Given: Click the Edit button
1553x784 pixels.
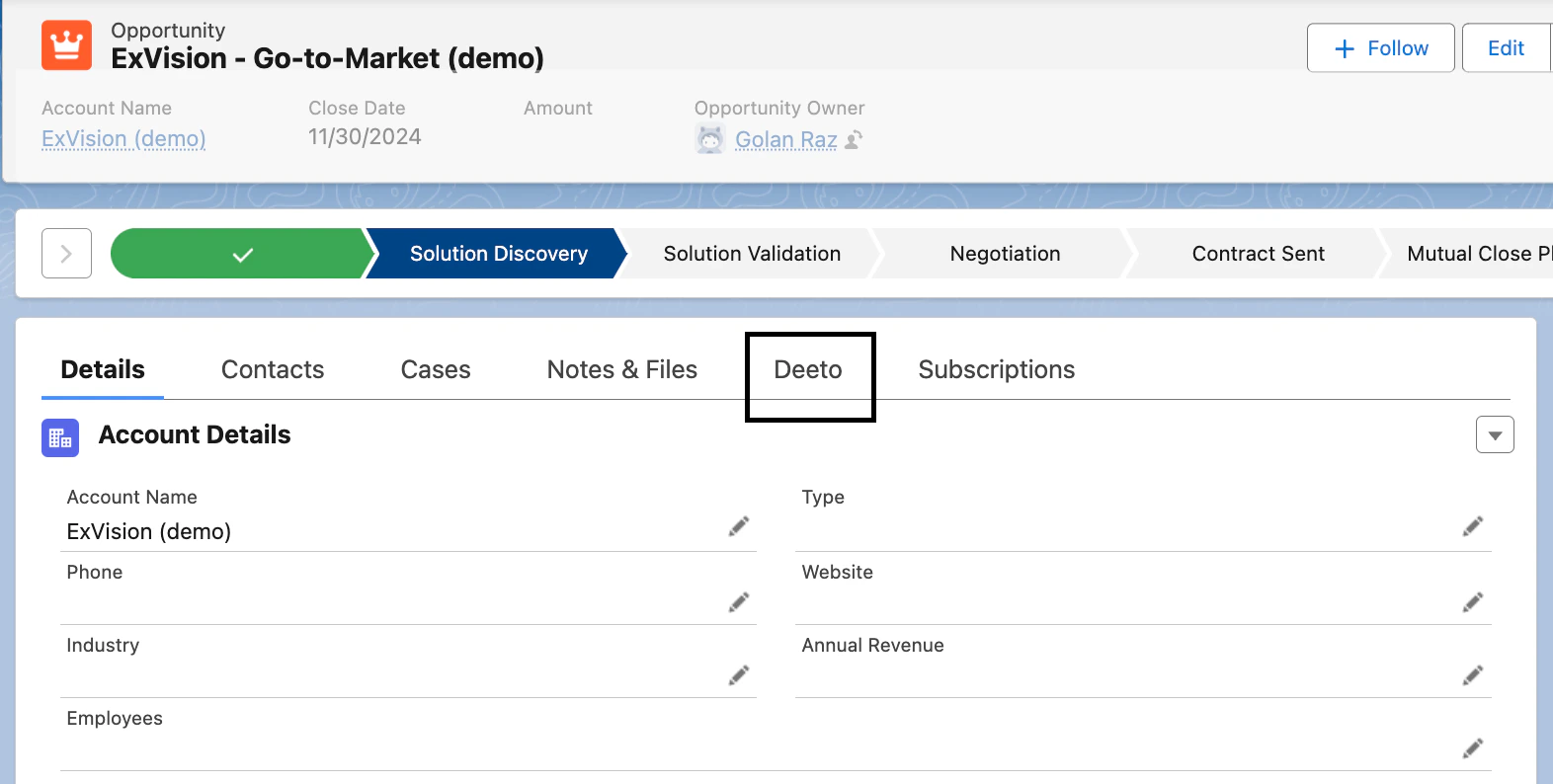Looking at the screenshot, I should pos(1507,47).
